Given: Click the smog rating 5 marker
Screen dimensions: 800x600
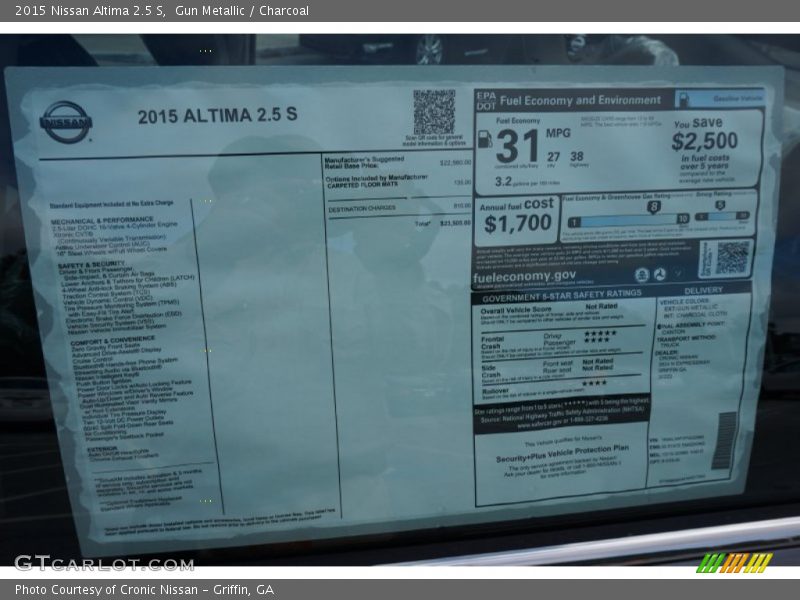Looking at the screenshot, I should 720,205.
